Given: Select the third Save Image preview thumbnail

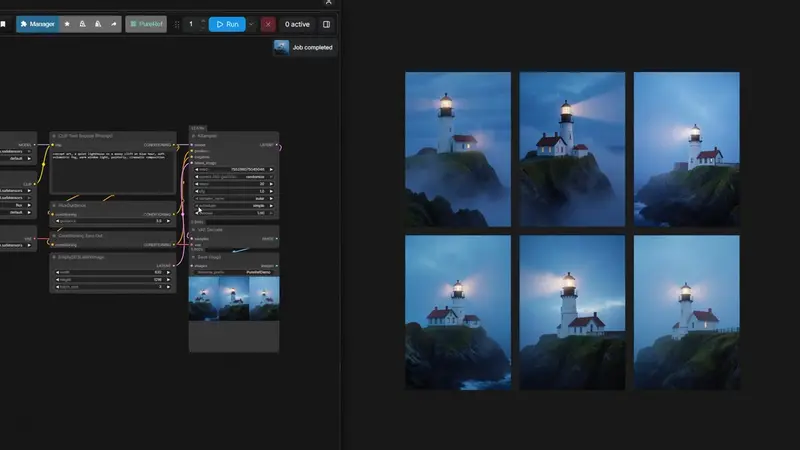Looking at the screenshot, I should 264,299.
